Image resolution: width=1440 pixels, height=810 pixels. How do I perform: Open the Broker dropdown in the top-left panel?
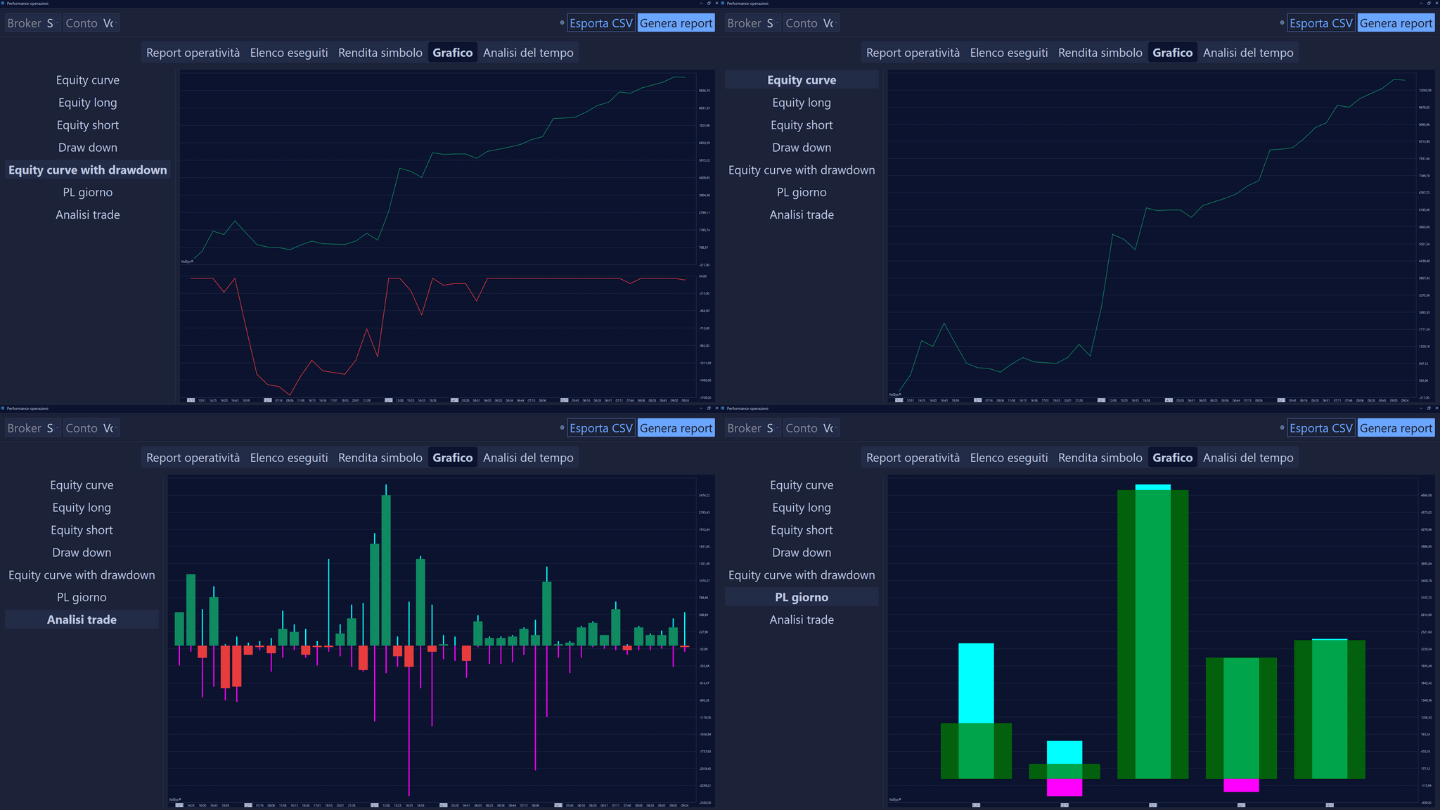coord(31,22)
